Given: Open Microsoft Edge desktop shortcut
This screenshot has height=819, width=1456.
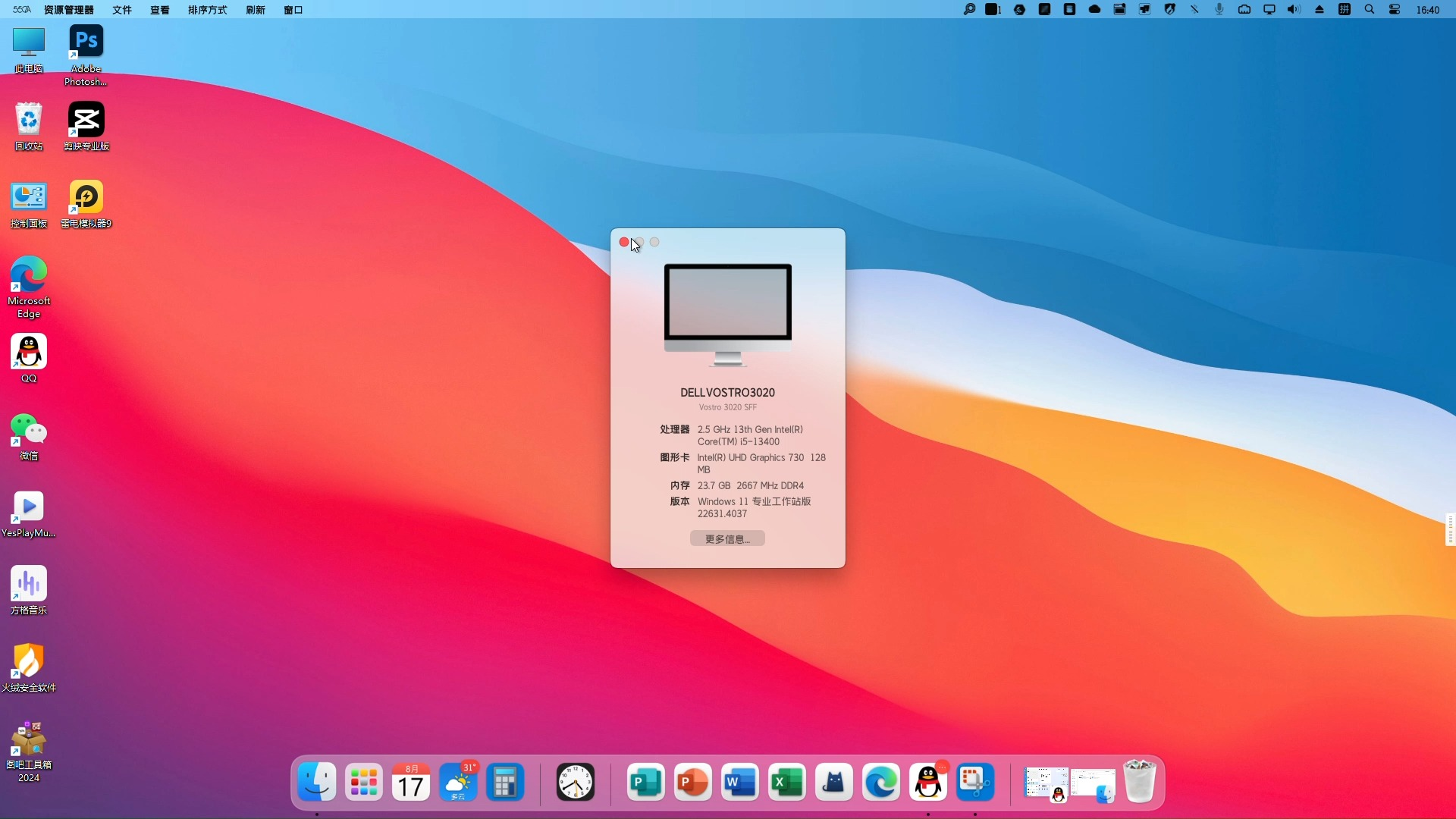Looking at the screenshot, I should [29, 287].
